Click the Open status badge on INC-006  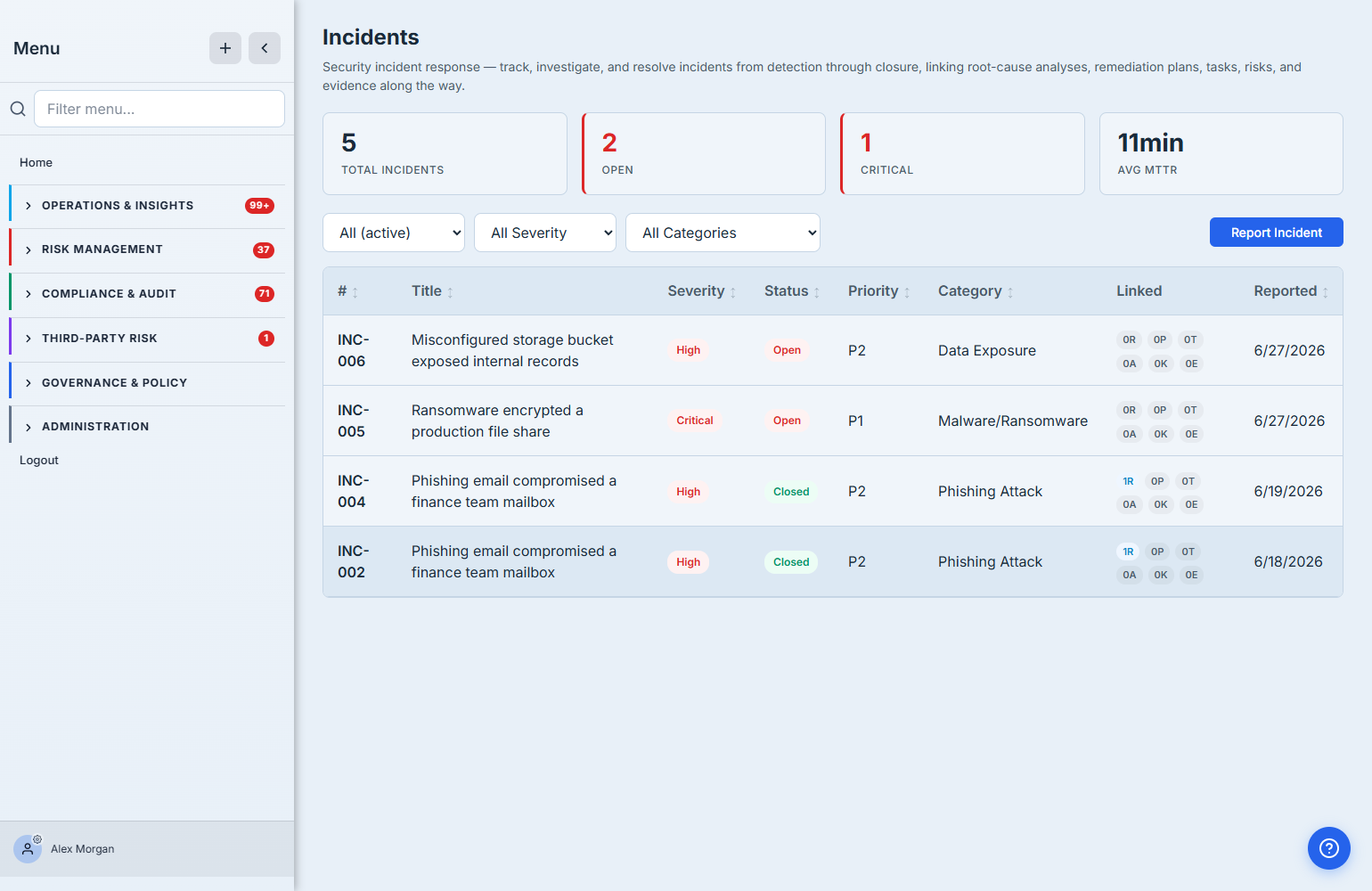787,350
